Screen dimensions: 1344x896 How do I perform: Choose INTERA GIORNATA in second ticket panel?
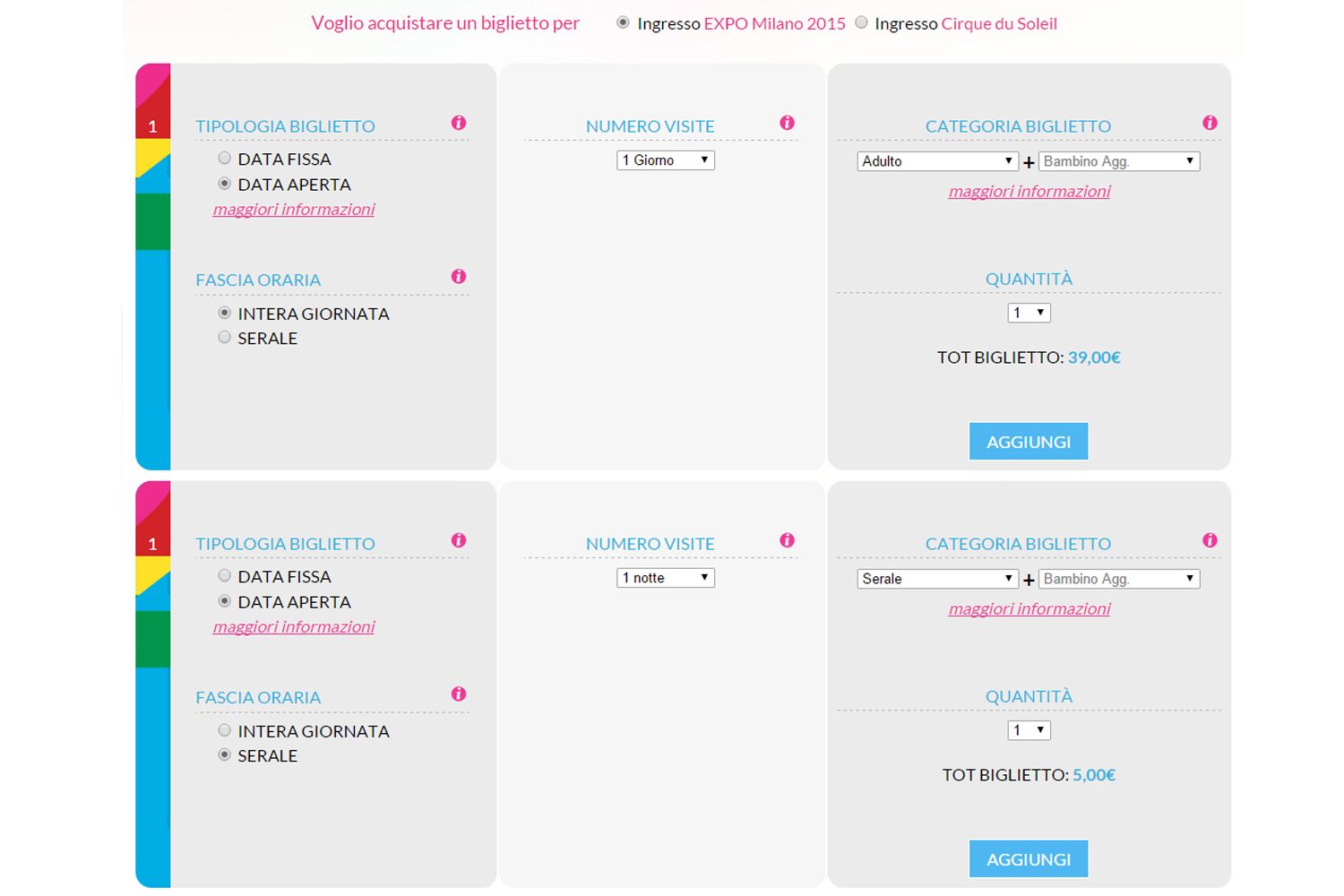coord(225,730)
